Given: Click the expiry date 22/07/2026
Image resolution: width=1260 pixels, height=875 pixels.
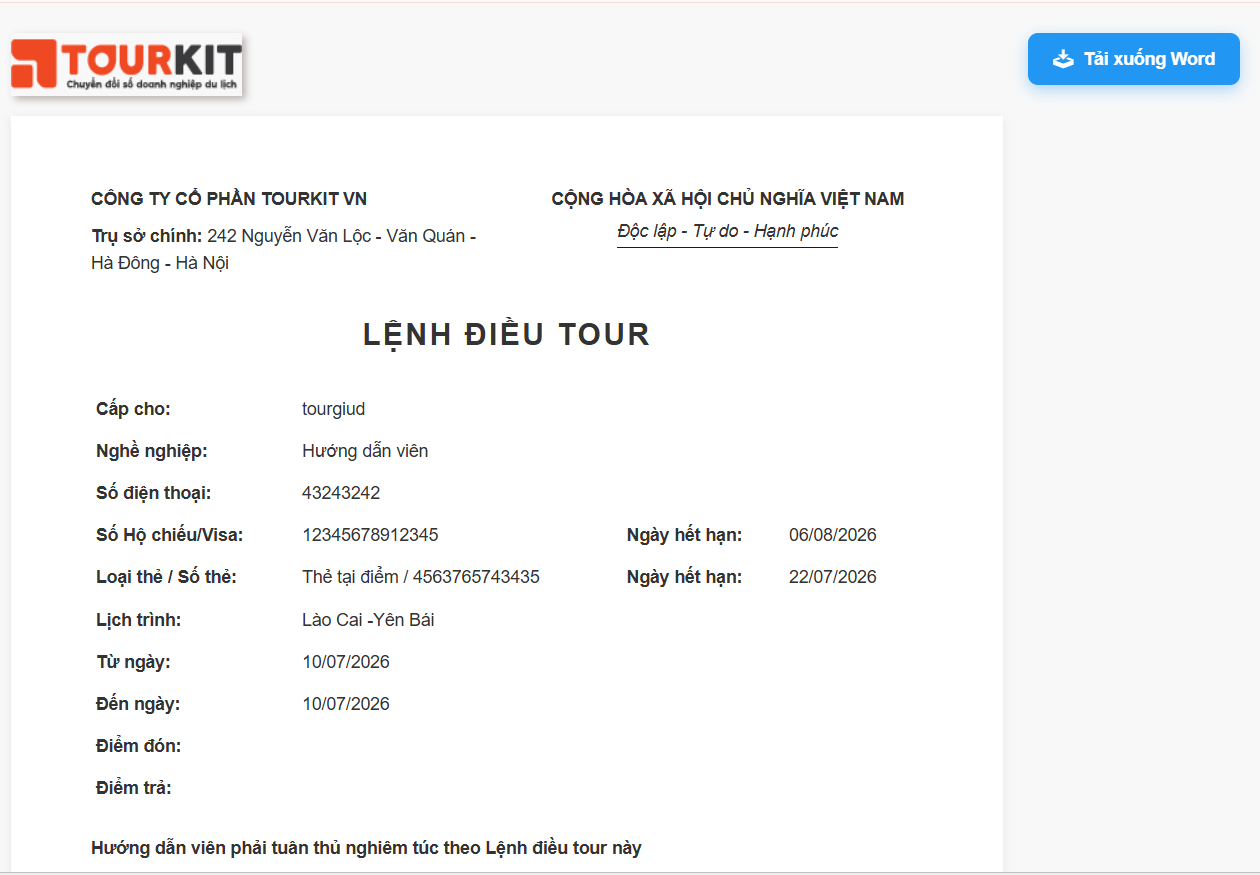Looking at the screenshot, I should tap(833, 577).
